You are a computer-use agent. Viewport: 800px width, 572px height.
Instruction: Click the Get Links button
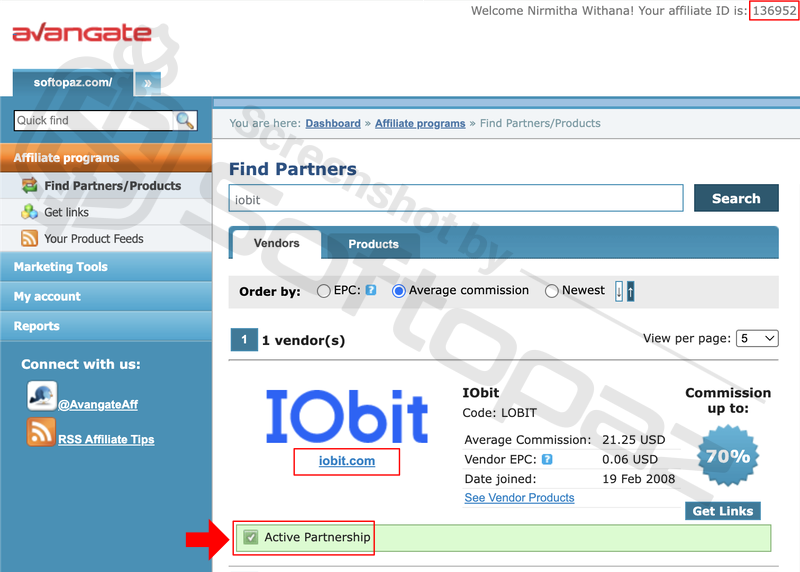click(x=723, y=511)
